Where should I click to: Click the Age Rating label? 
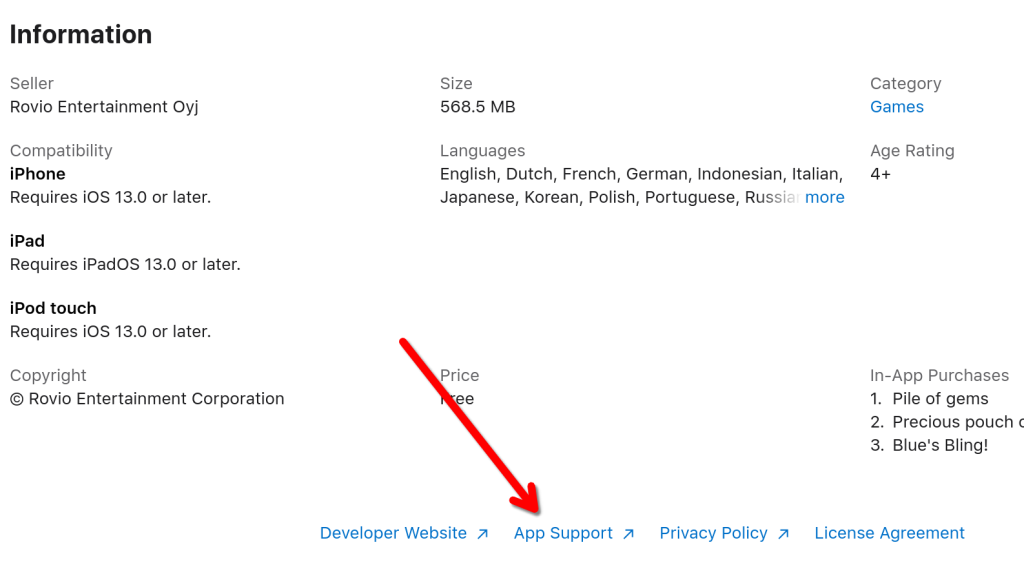(912, 151)
